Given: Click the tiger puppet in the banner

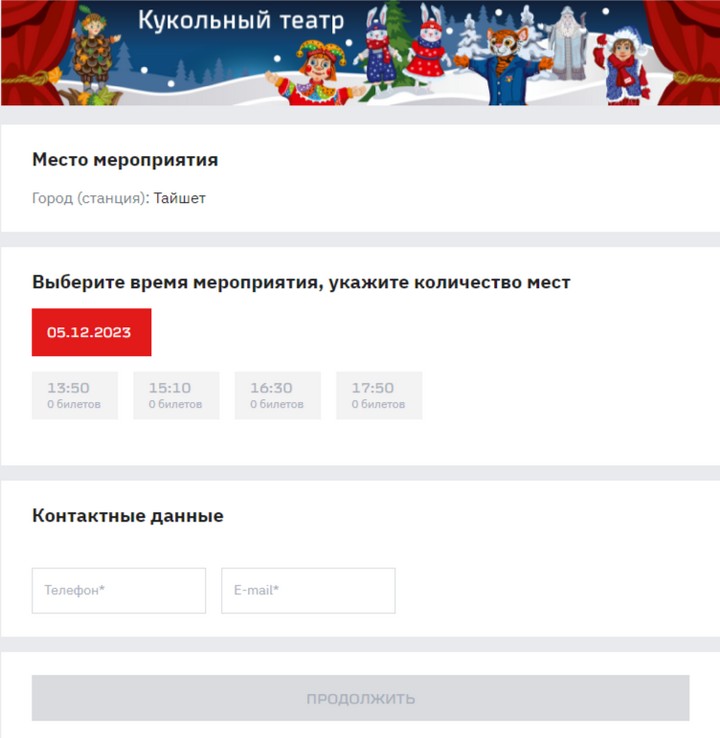Looking at the screenshot, I should coord(506,66).
